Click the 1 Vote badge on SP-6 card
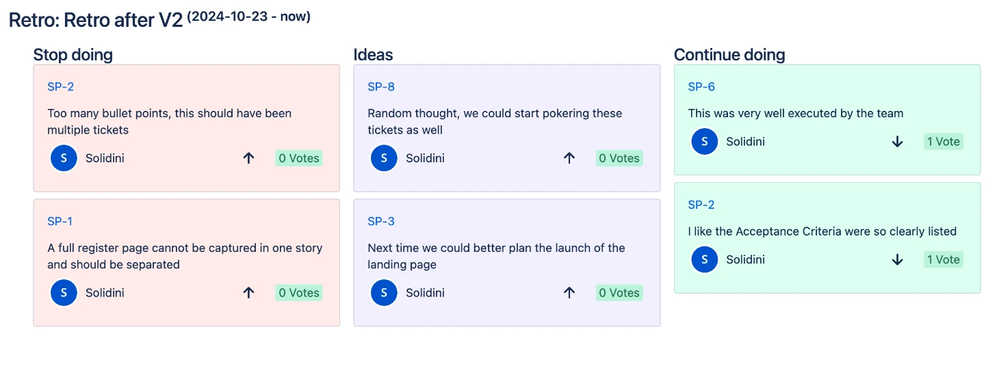The width and height of the screenshot is (999, 380). pos(944,142)
